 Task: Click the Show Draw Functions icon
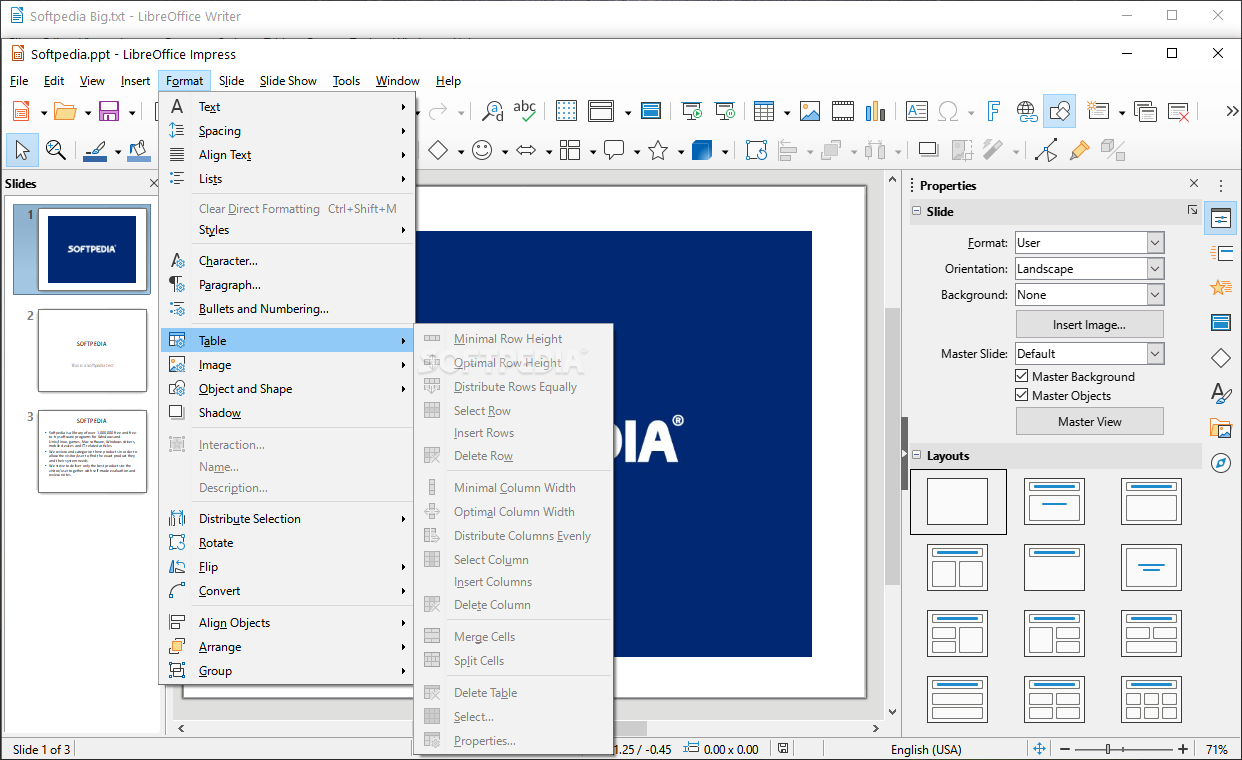coord(1059,111)
